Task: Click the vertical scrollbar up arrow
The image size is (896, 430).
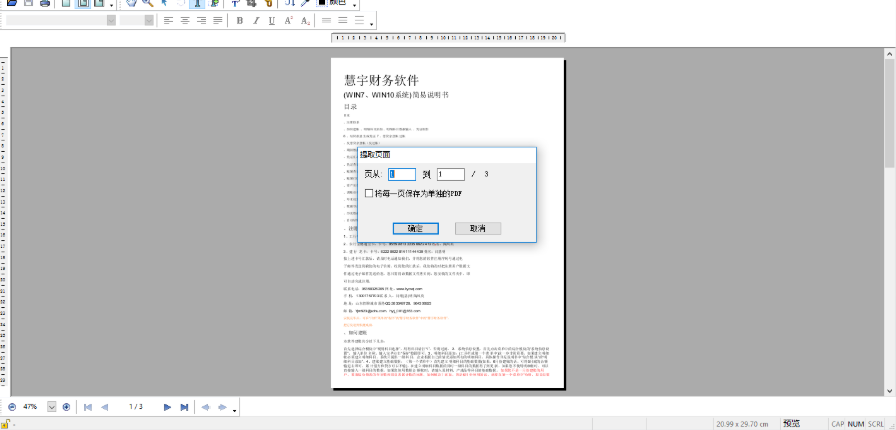Action: (x=890, y=53)
